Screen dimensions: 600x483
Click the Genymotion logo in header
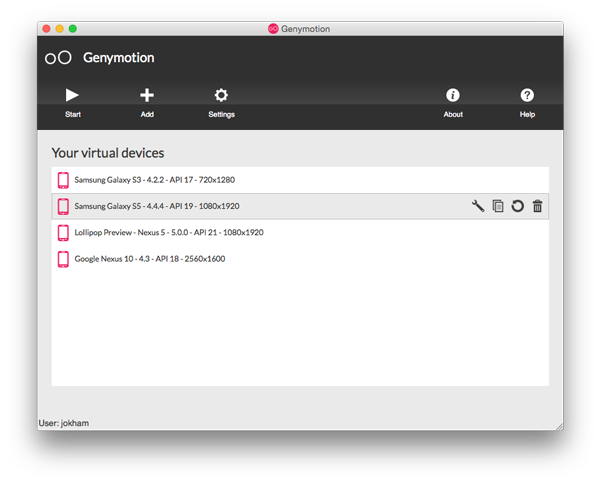[x=58, y=58]
